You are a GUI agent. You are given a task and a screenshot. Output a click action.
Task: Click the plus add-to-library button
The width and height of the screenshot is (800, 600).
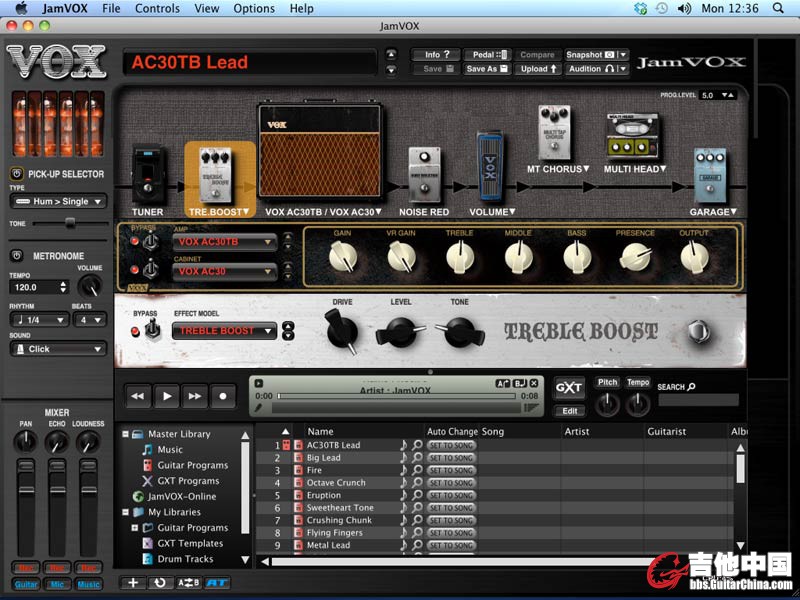(133, 583)
